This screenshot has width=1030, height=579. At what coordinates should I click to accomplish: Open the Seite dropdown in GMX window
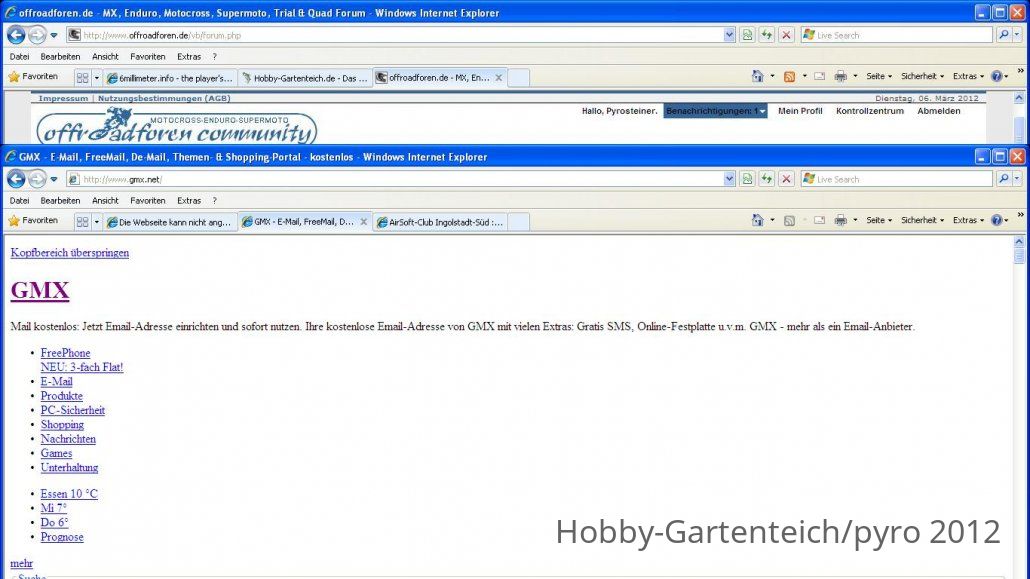click(x=879, y=220)
